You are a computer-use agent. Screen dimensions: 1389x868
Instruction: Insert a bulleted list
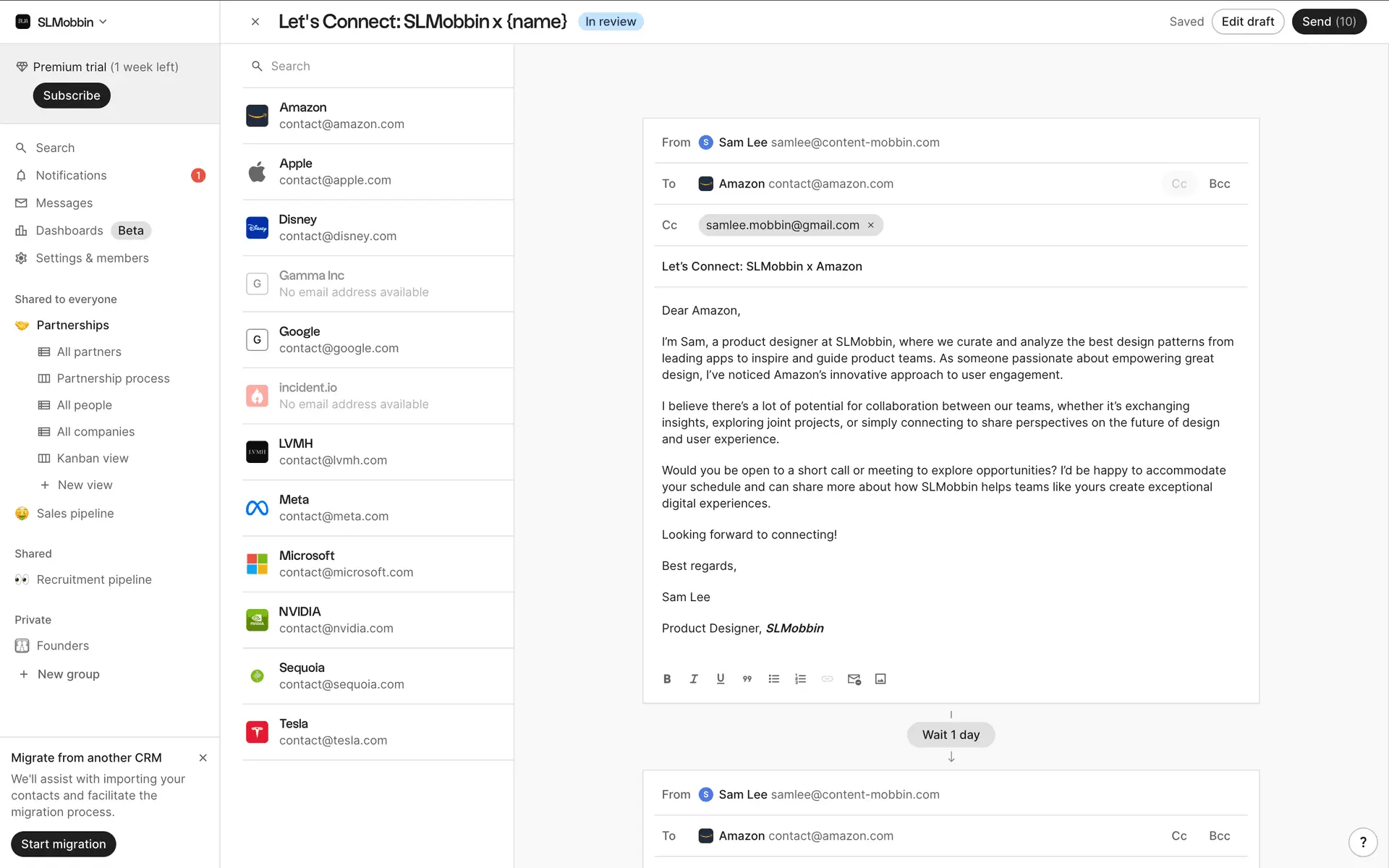(774, 678)
